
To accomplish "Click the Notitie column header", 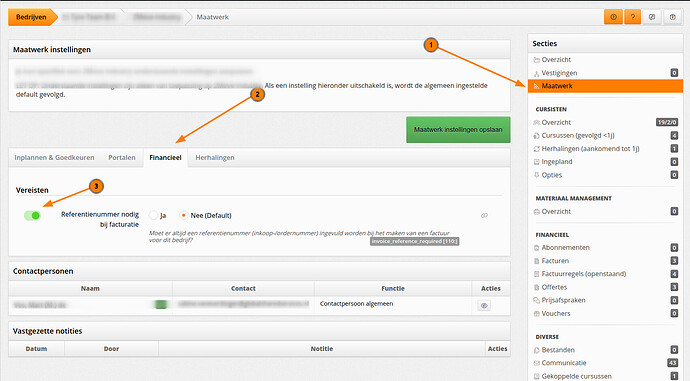I will pos(322,349).
